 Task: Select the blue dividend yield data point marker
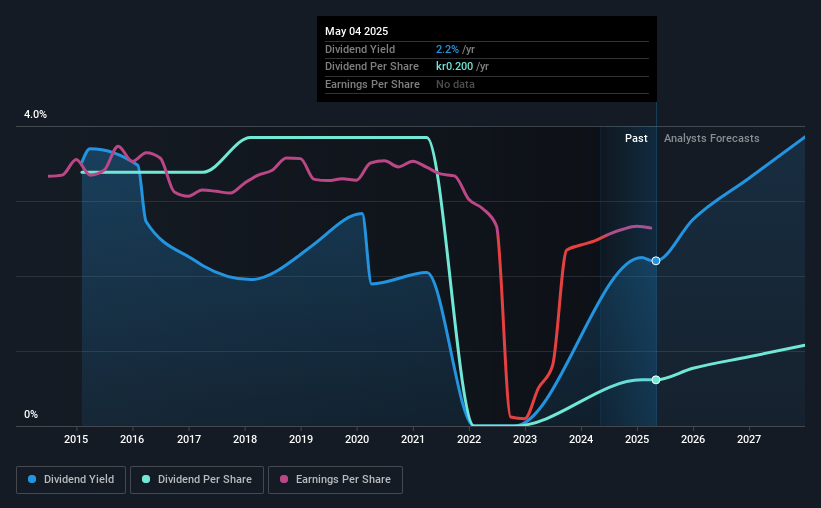point(656,261)
